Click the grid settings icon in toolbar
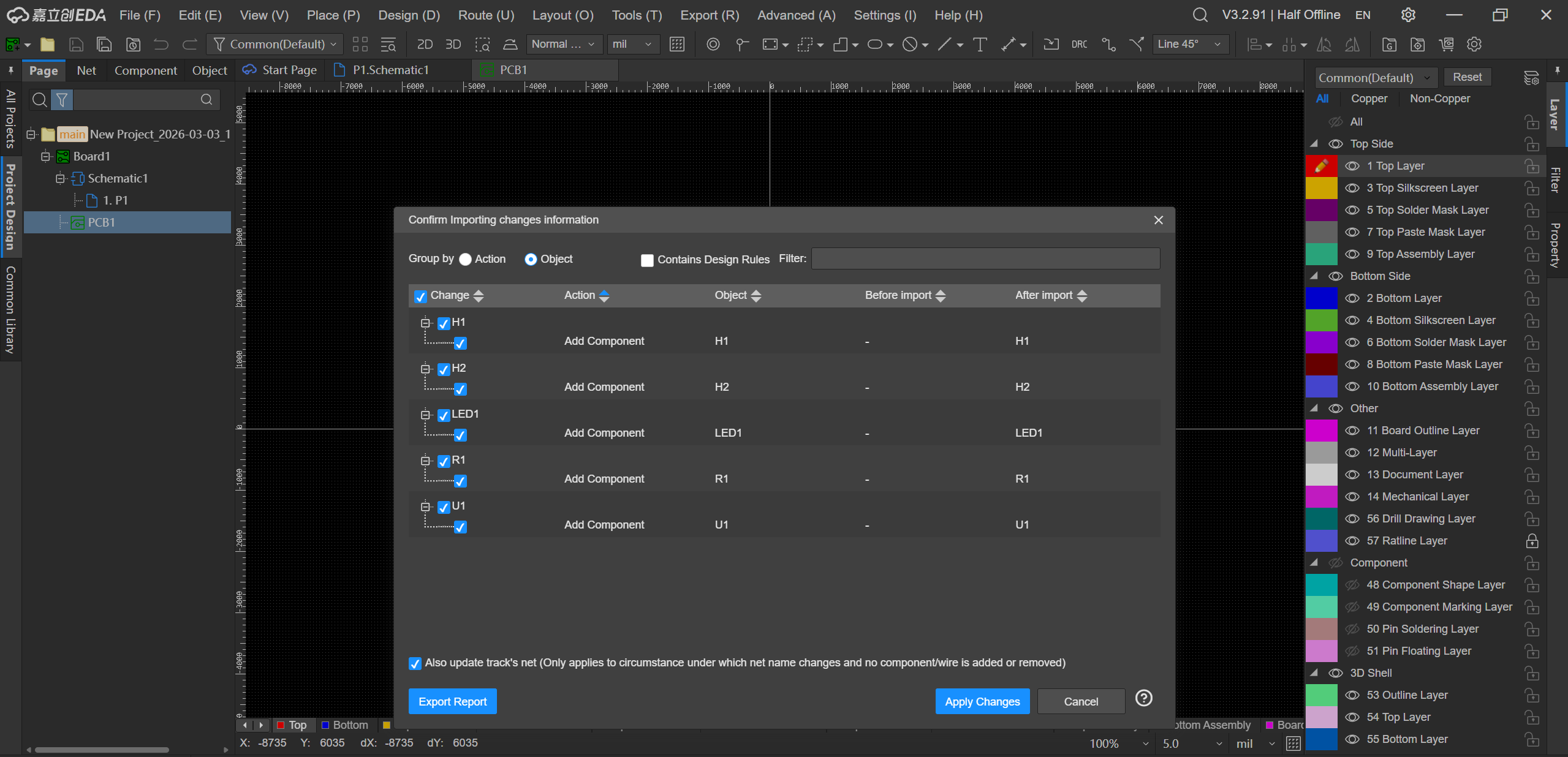The height and width of the screenshot is (757, 1568). tap(676, 44)
